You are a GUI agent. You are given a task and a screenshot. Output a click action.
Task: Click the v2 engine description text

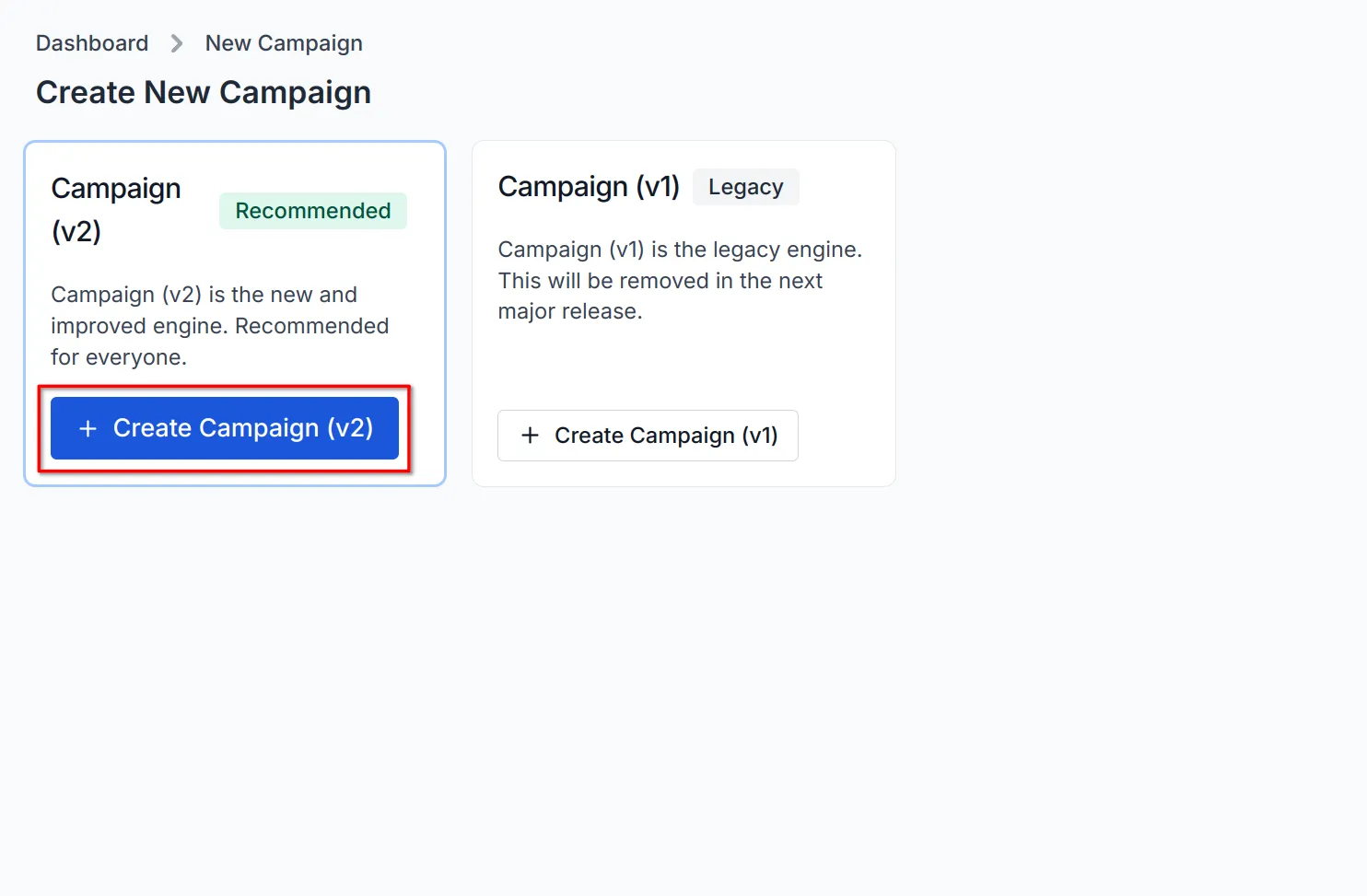[x=219, y=325]
